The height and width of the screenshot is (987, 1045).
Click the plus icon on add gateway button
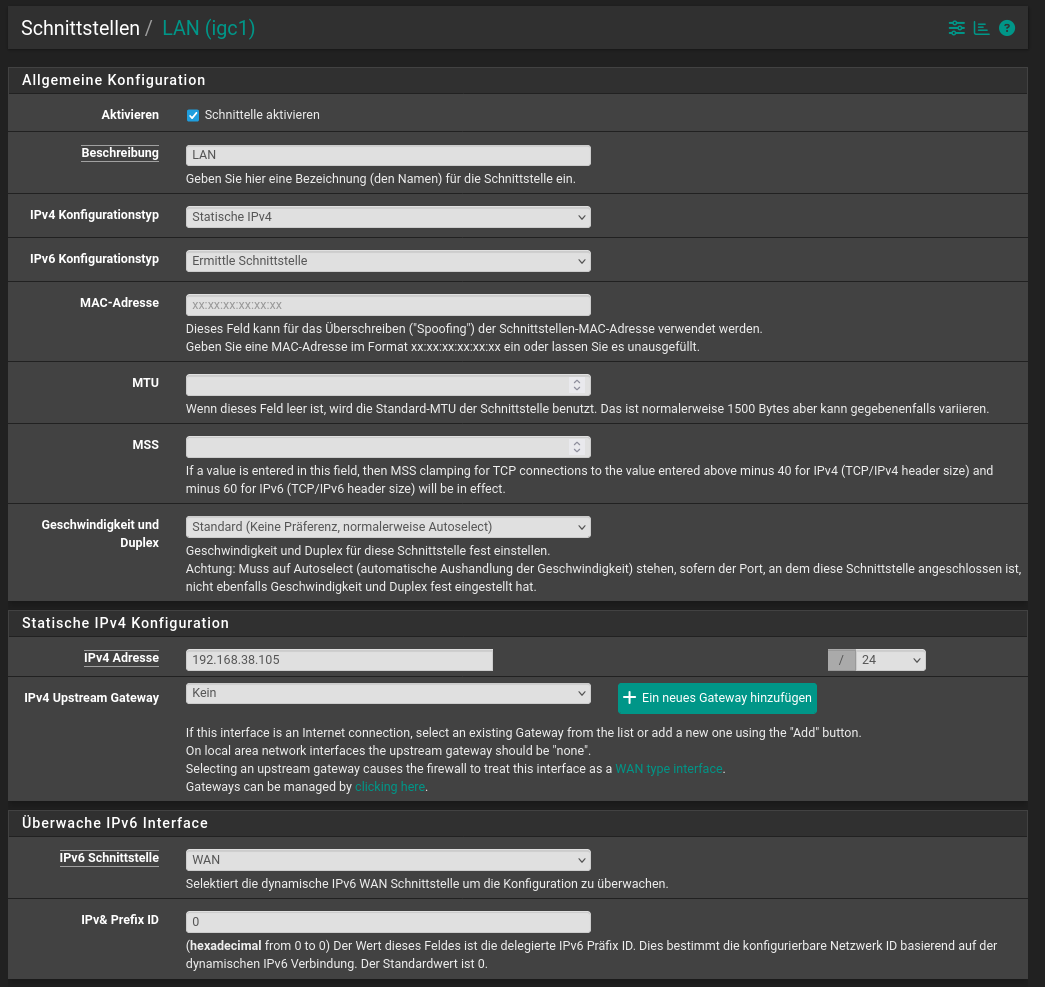click(630, 698)
